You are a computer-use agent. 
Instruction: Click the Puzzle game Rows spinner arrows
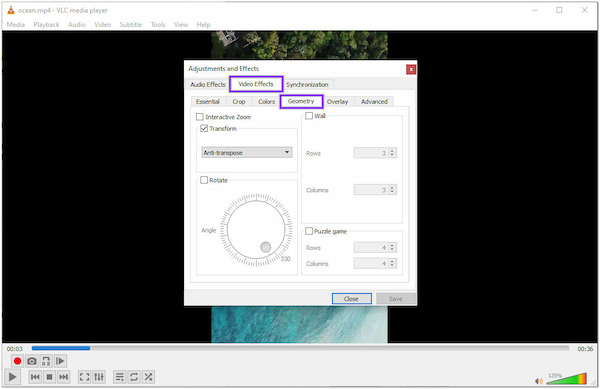(x=392, y=248)
